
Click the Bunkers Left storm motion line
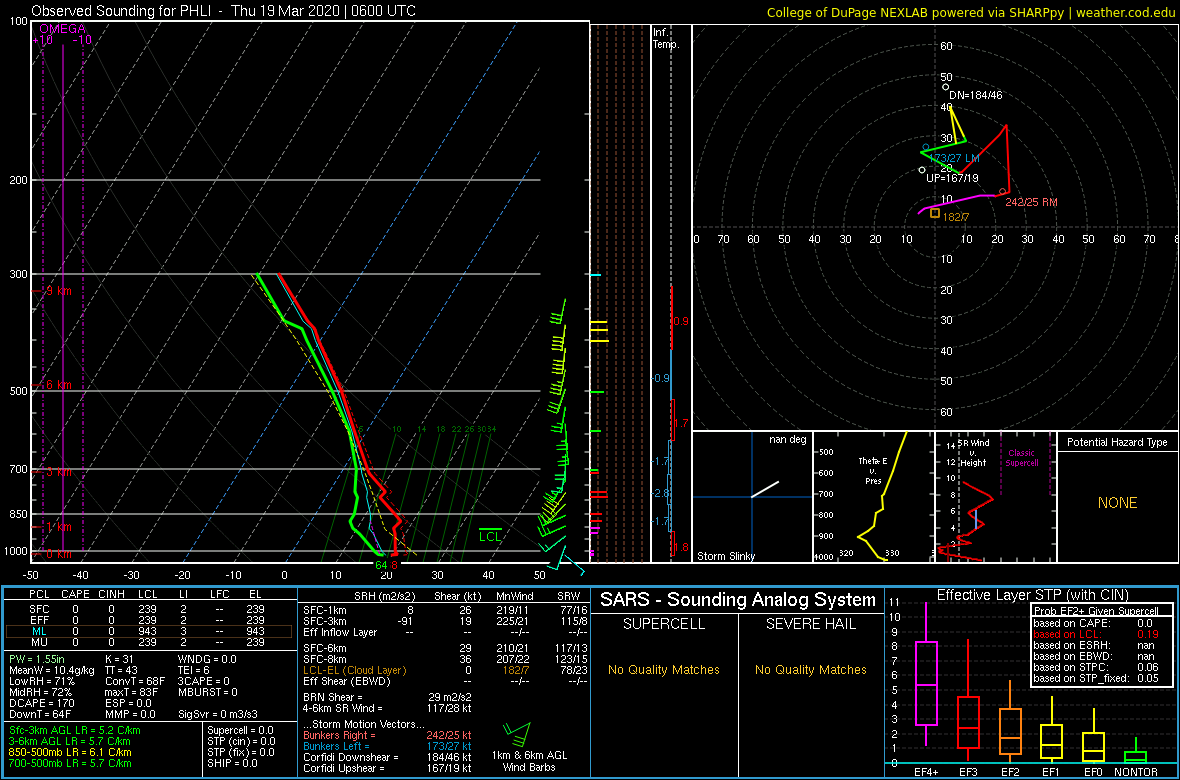click(387, 745)
